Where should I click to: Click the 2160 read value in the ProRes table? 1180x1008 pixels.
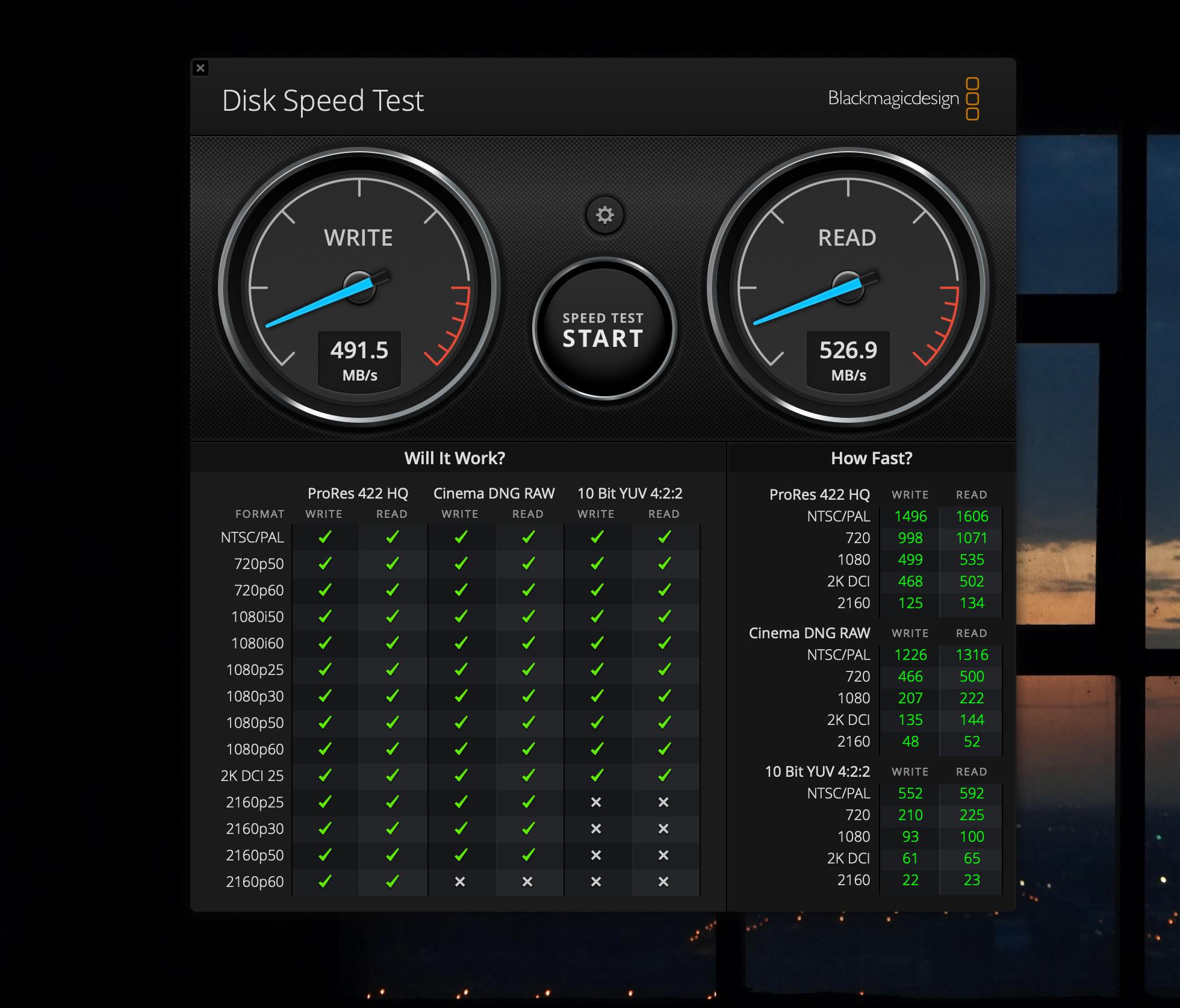(972, 603)
